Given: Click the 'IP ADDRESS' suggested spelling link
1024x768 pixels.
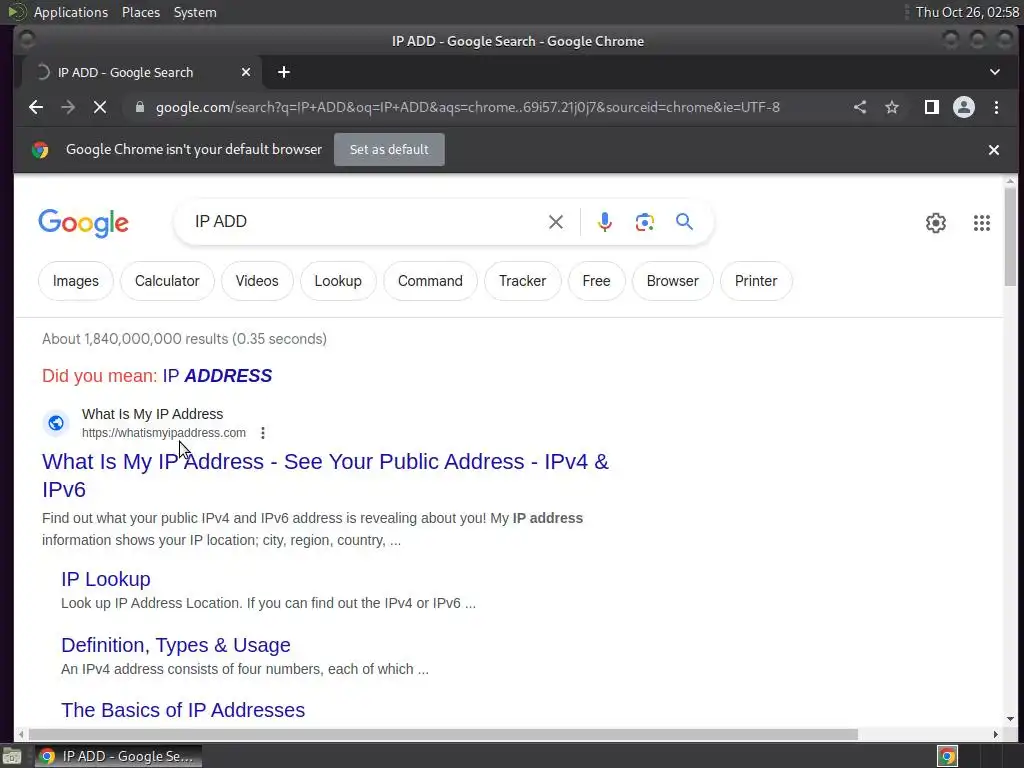Looking at the screenshot, I should [x=217, y=376].
